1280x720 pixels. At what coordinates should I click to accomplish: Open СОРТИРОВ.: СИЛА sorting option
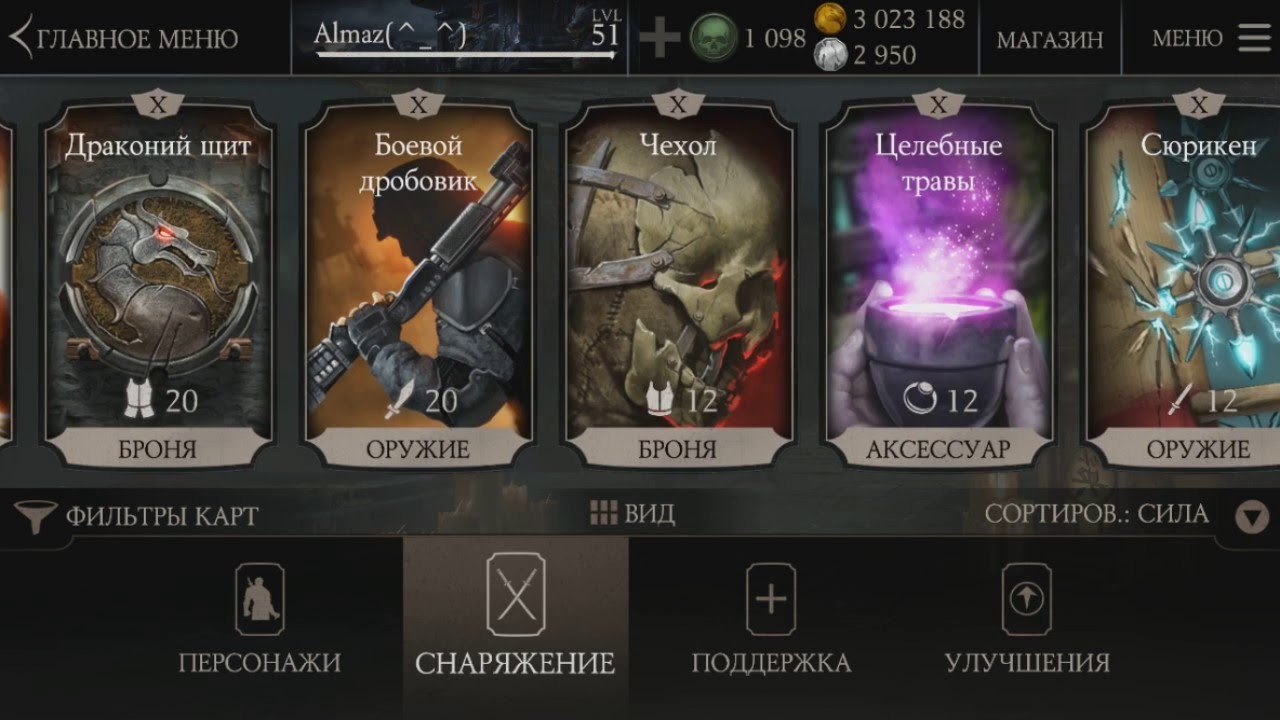tap(1097, 514)
